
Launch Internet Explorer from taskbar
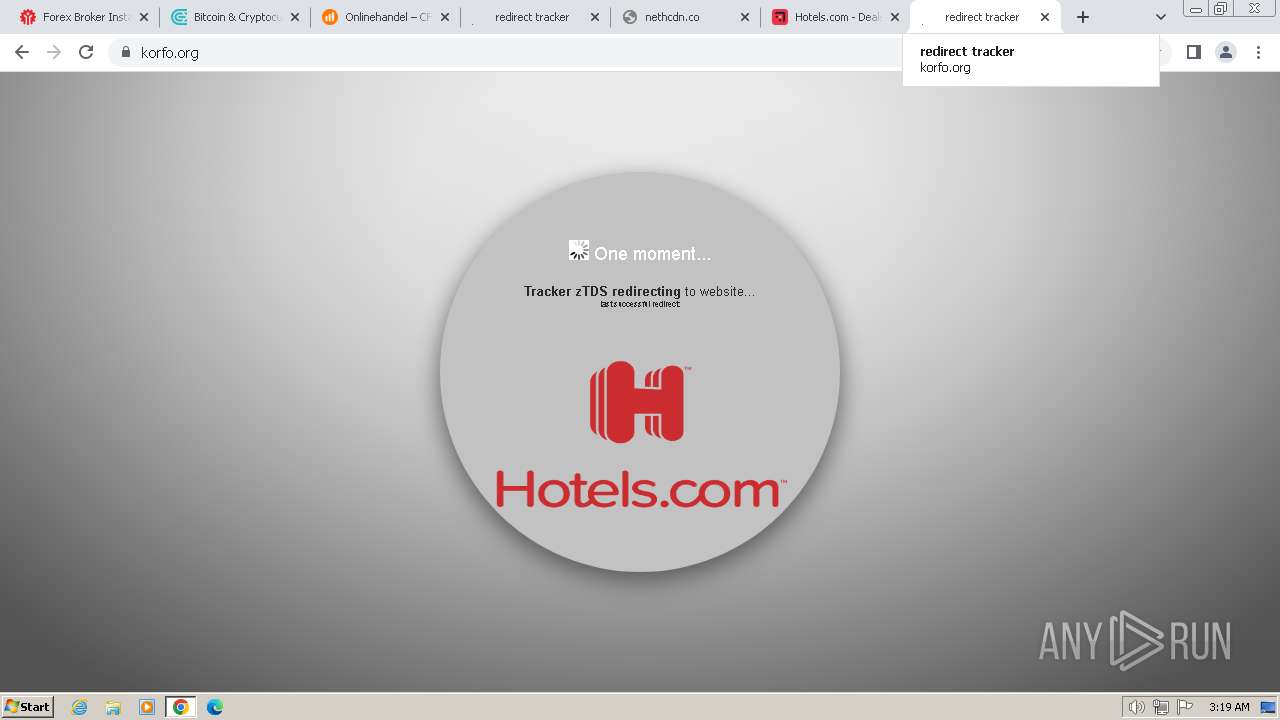(x=80, y=707)
